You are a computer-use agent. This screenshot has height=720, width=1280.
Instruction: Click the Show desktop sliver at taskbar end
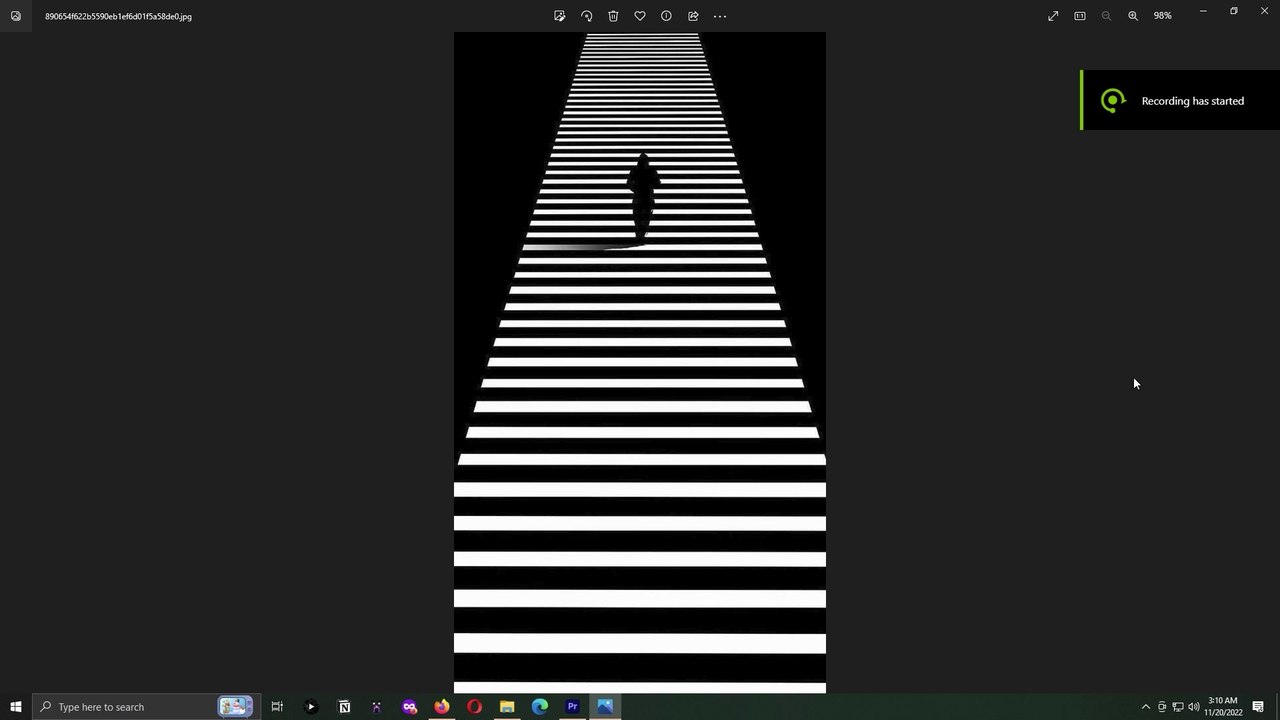pyautogui.click(x=1278, y=707)
